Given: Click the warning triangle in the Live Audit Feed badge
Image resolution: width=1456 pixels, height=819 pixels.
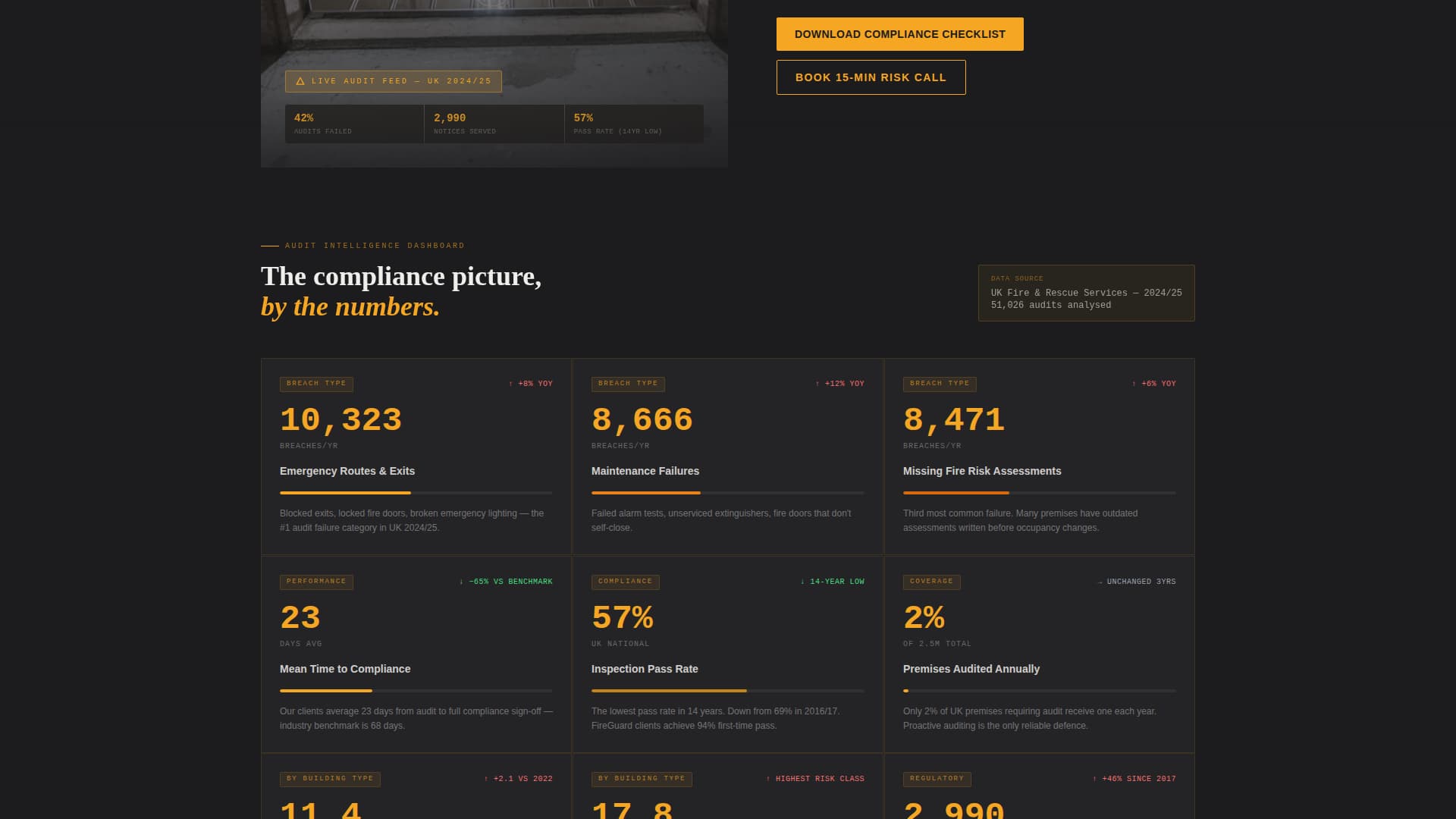Looking at the screenshot, I should pos(300,81).
